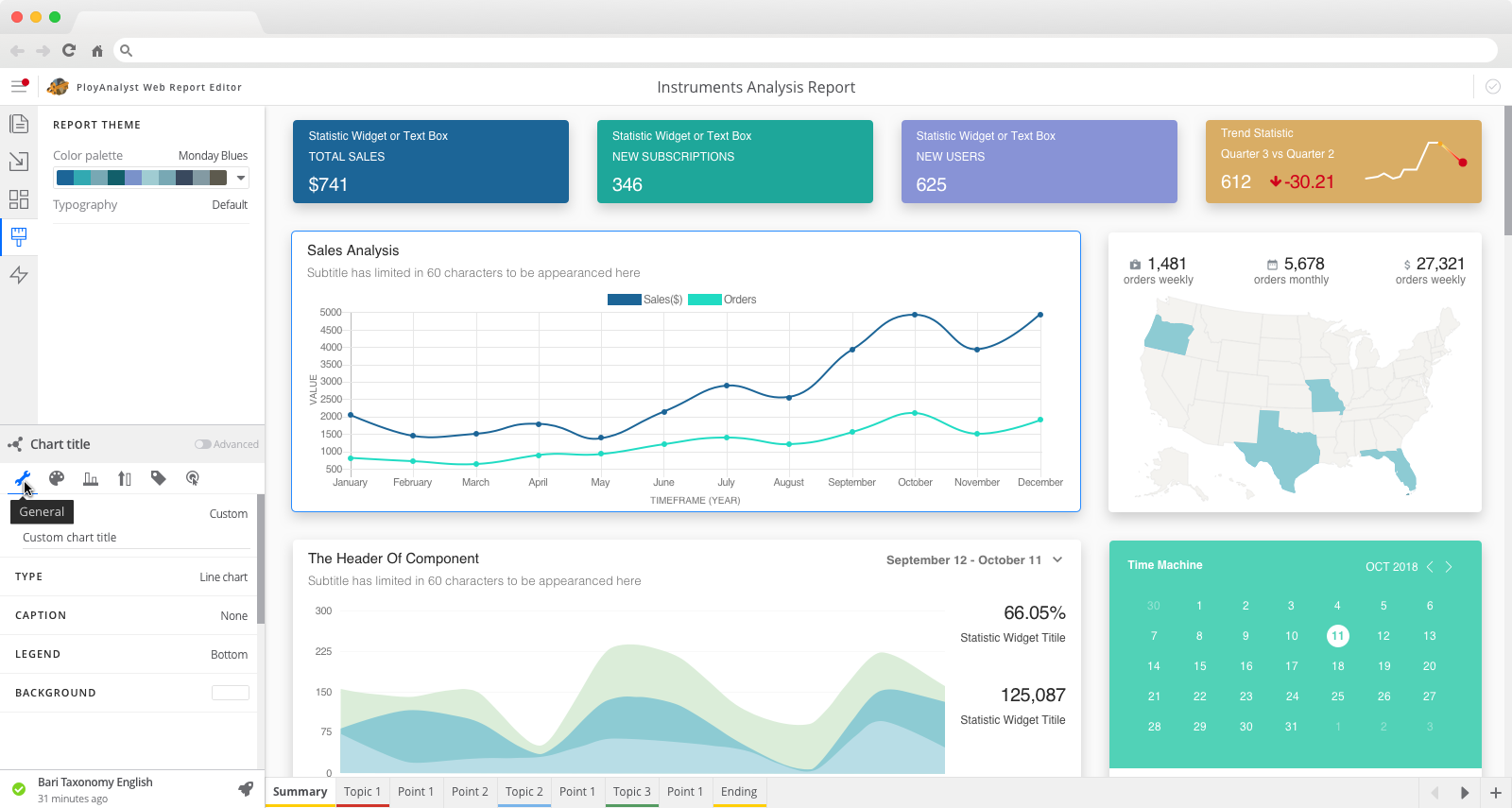Select the Trend Statistic widget
Screen dimensions: 1512x808
coord(1343,162)
